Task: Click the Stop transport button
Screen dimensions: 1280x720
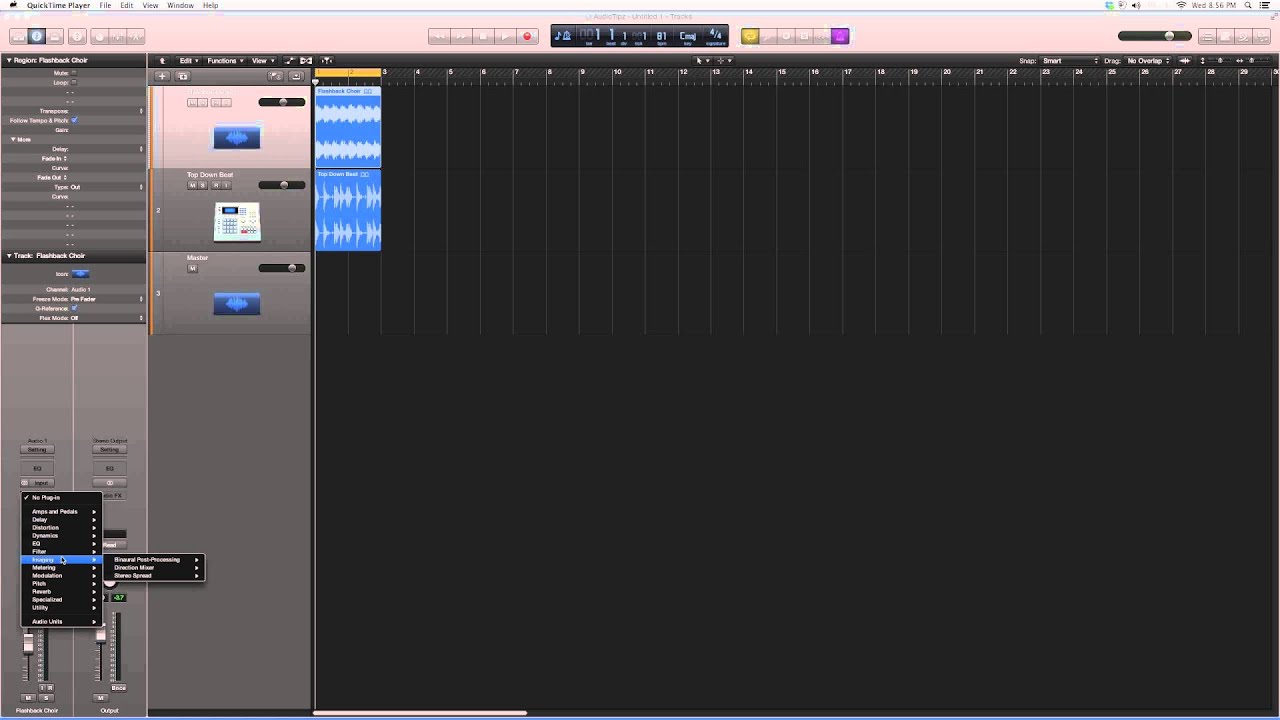Action: click(x=483, y=36)
